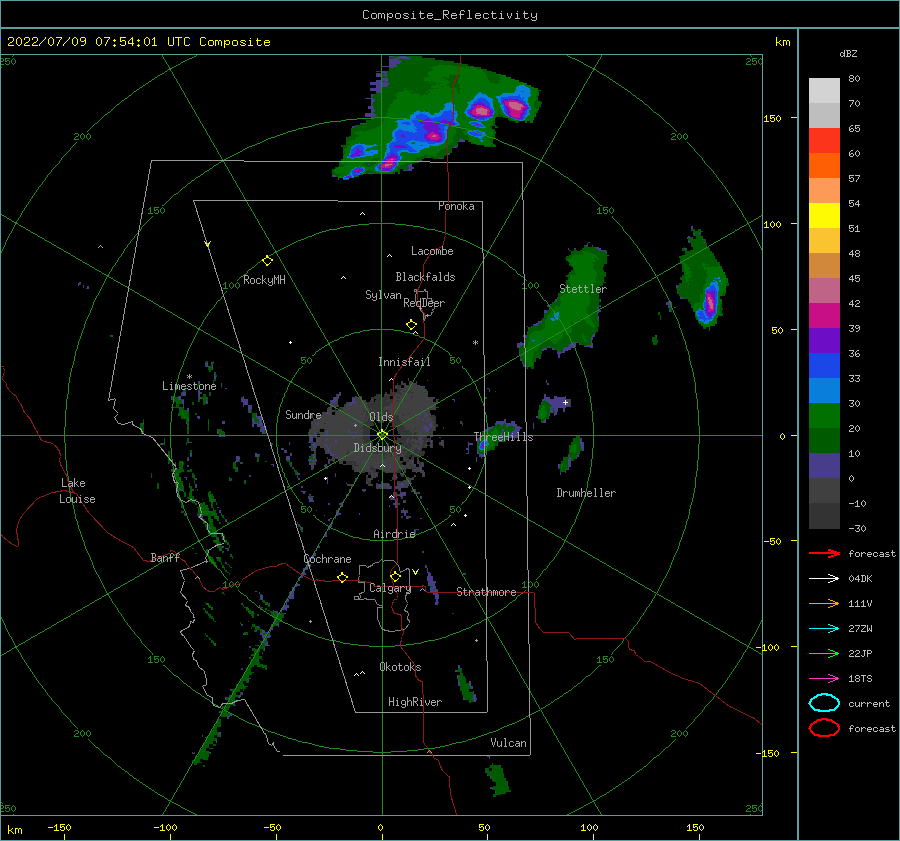Click the yellow 54 dBZ color swatch
The image size is (900, 841).
click(x=824, y=215)
